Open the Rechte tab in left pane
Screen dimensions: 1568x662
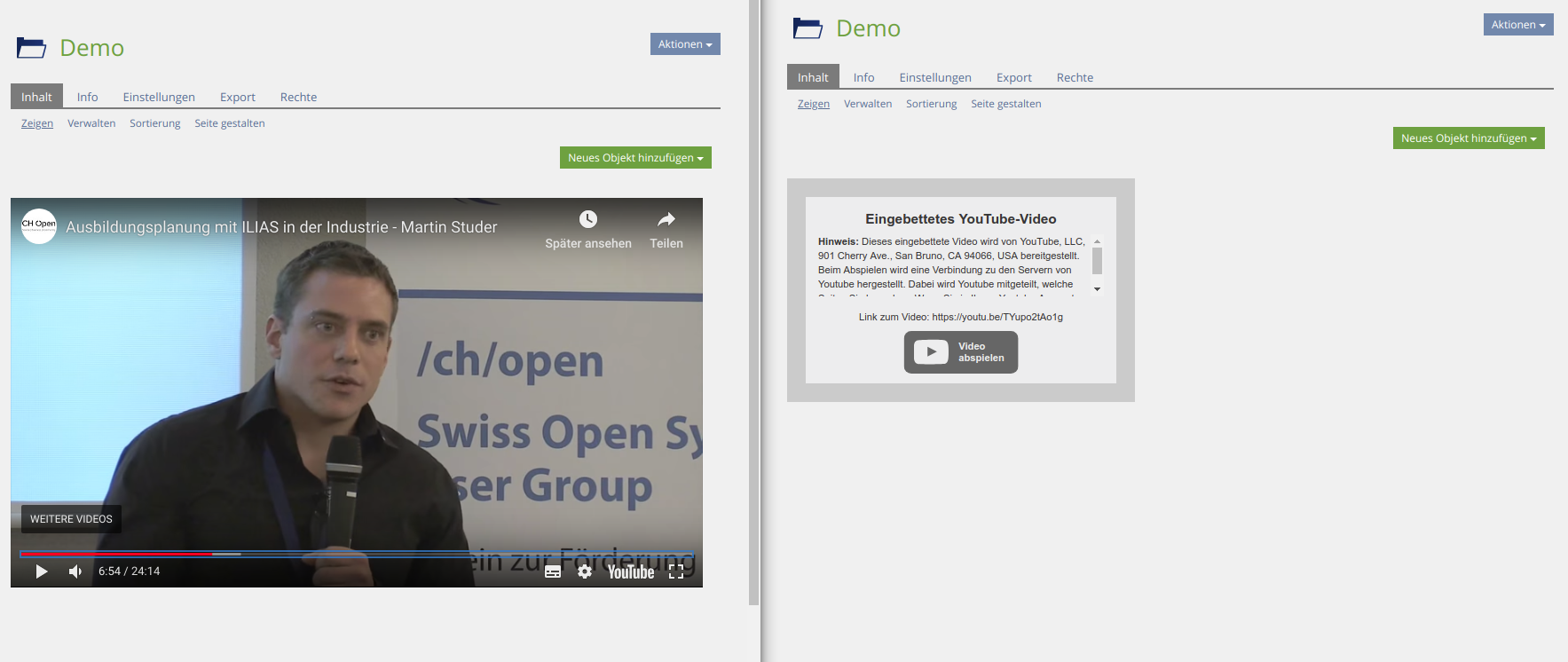point(298,97)
